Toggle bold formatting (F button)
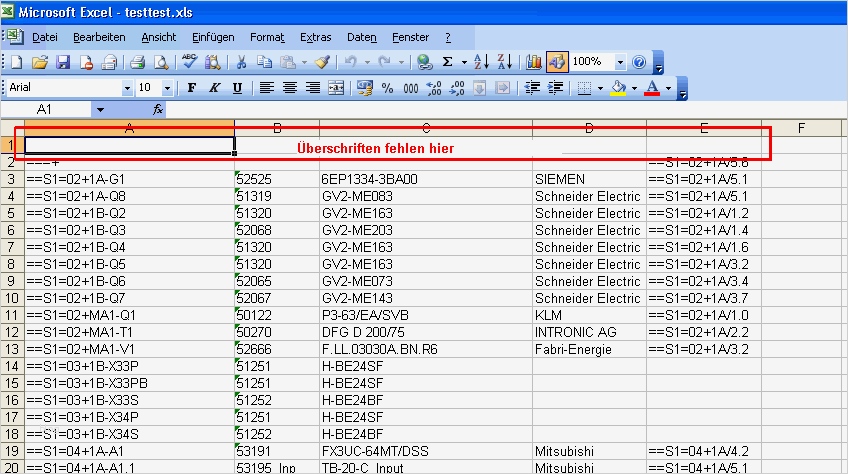 190,88
